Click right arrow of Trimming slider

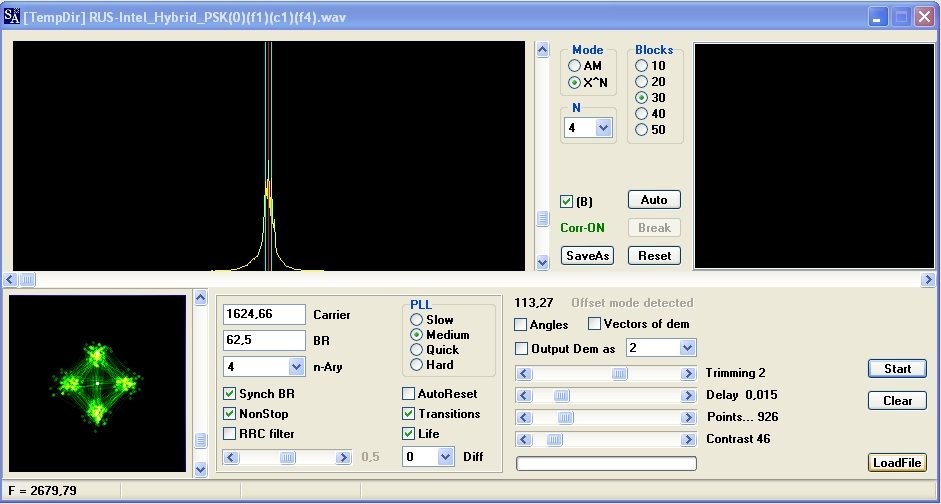(x=688, y=374)
